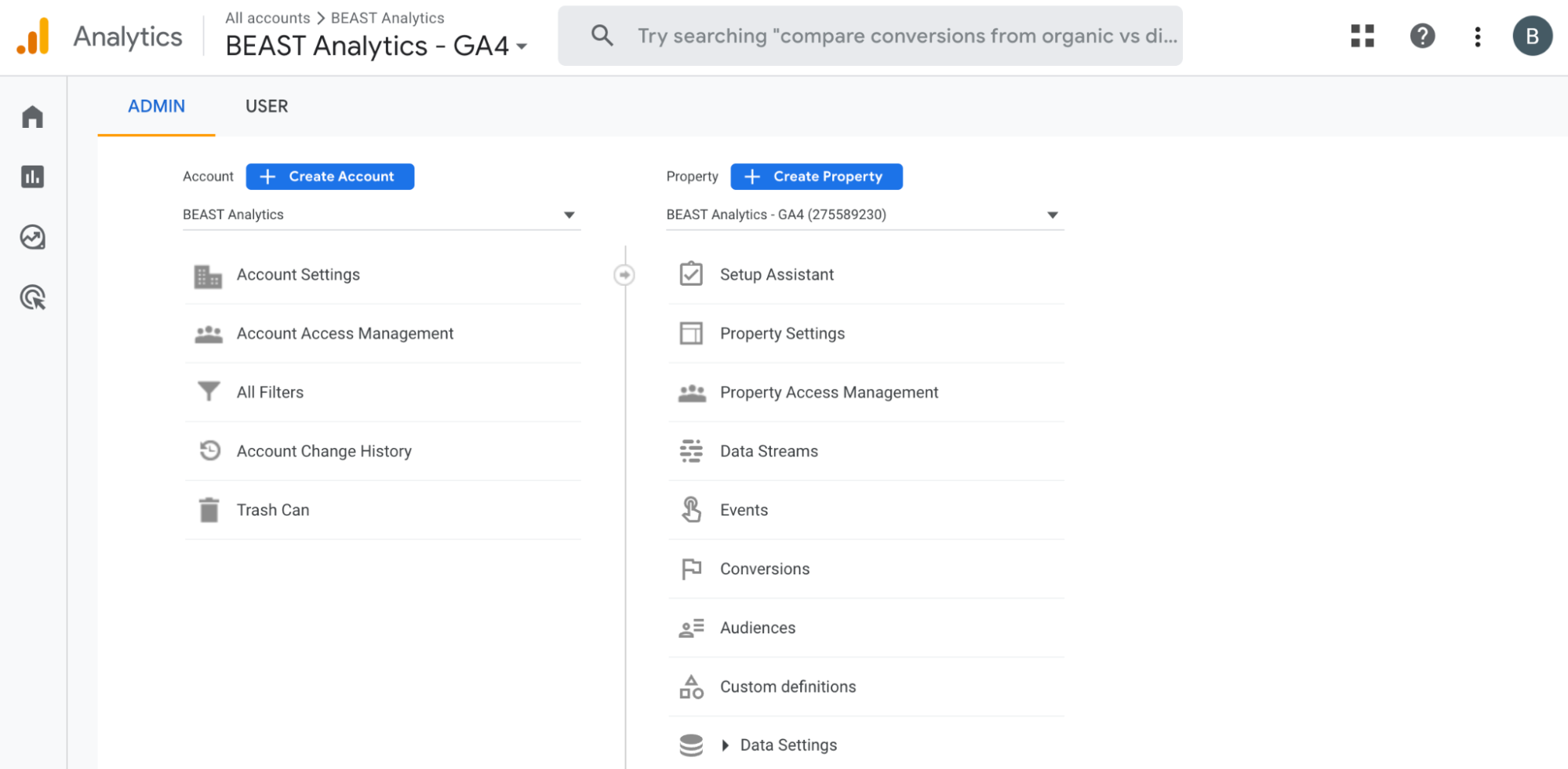Viewport: 1568px width, 769px height.
Task: Click the Create Property button
Action: pos(816,176)
